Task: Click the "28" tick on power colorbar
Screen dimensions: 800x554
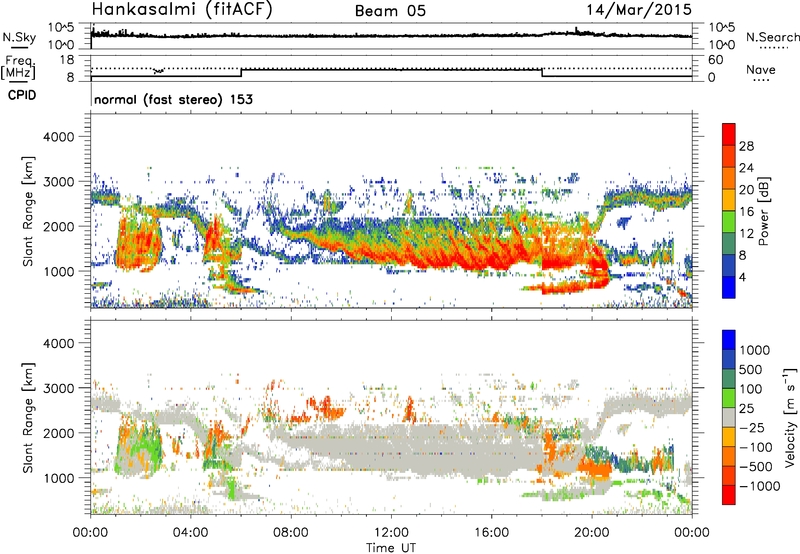Action: coord(746,146)
